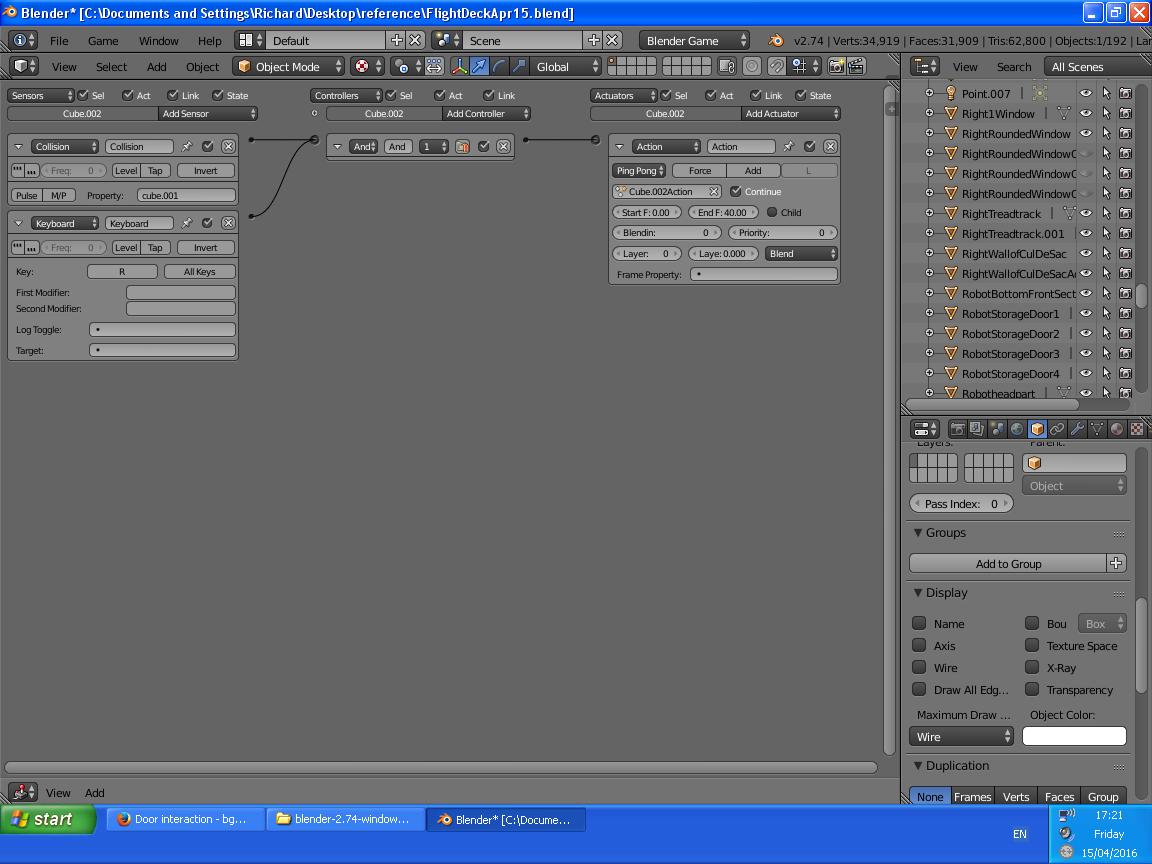Image resolution: width=1152 pixels, height=864 pixels.
Task: Open the Add Sensor dropdown
Action: (x=208, y=114)
